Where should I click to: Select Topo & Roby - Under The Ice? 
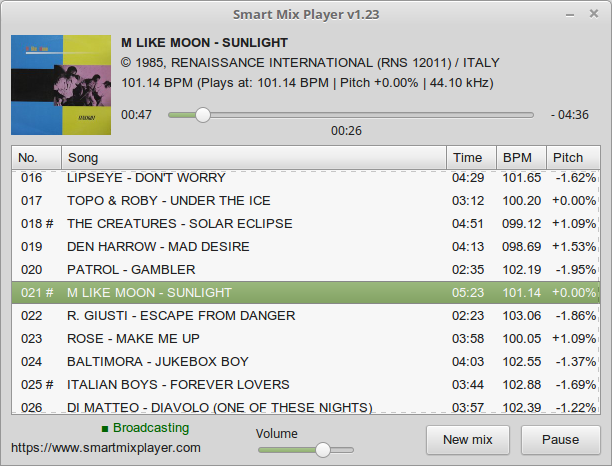pyautogui.click(x=168, y=200)
